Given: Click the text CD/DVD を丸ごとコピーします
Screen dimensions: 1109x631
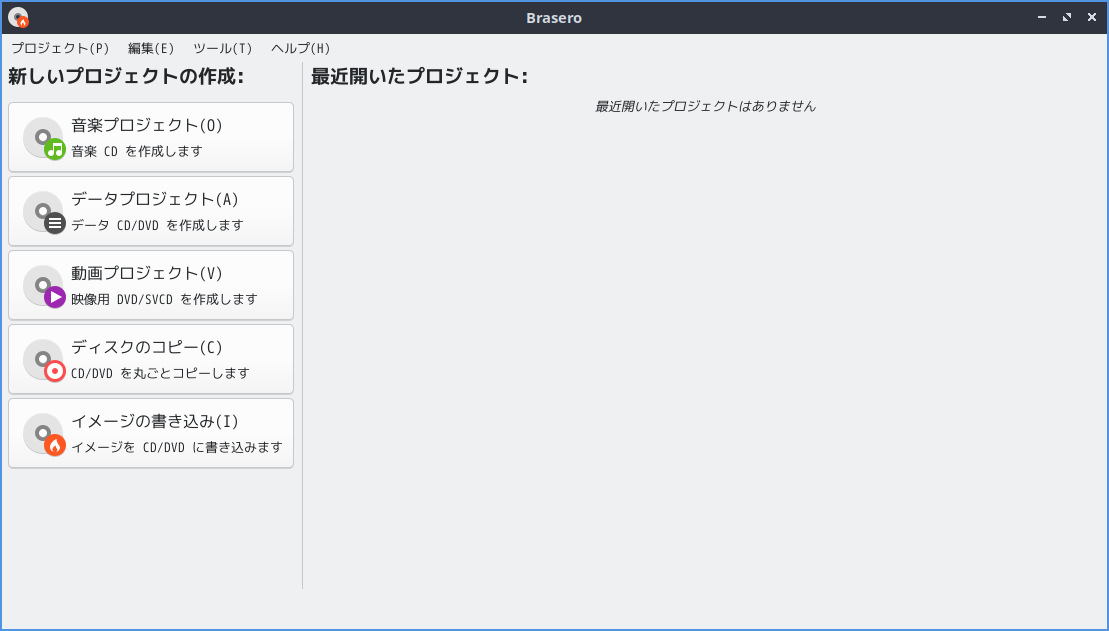Looking at the screenshot, I should pos(161,374).
